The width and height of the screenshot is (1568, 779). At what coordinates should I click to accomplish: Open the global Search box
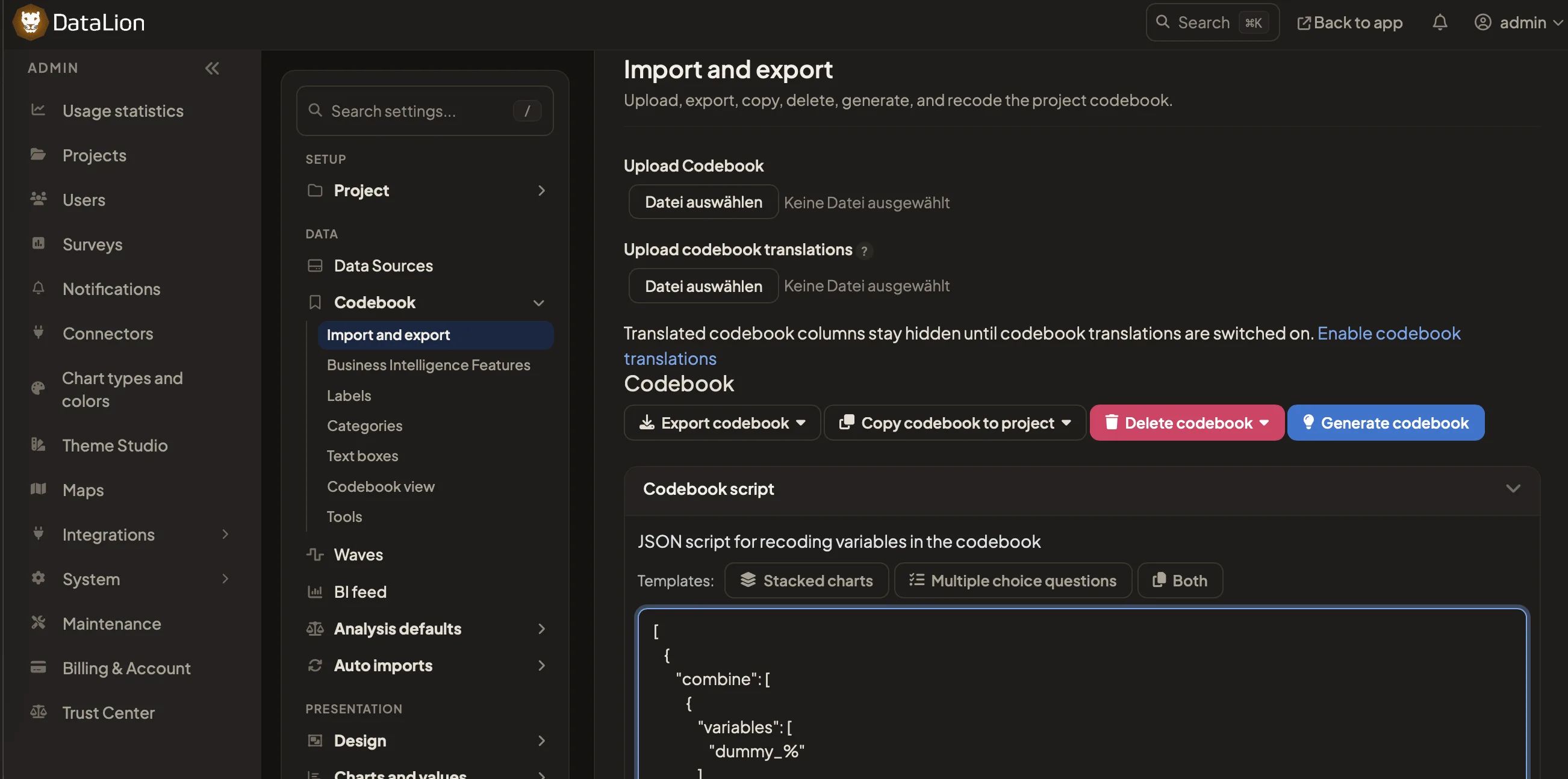pos(1212,22)
